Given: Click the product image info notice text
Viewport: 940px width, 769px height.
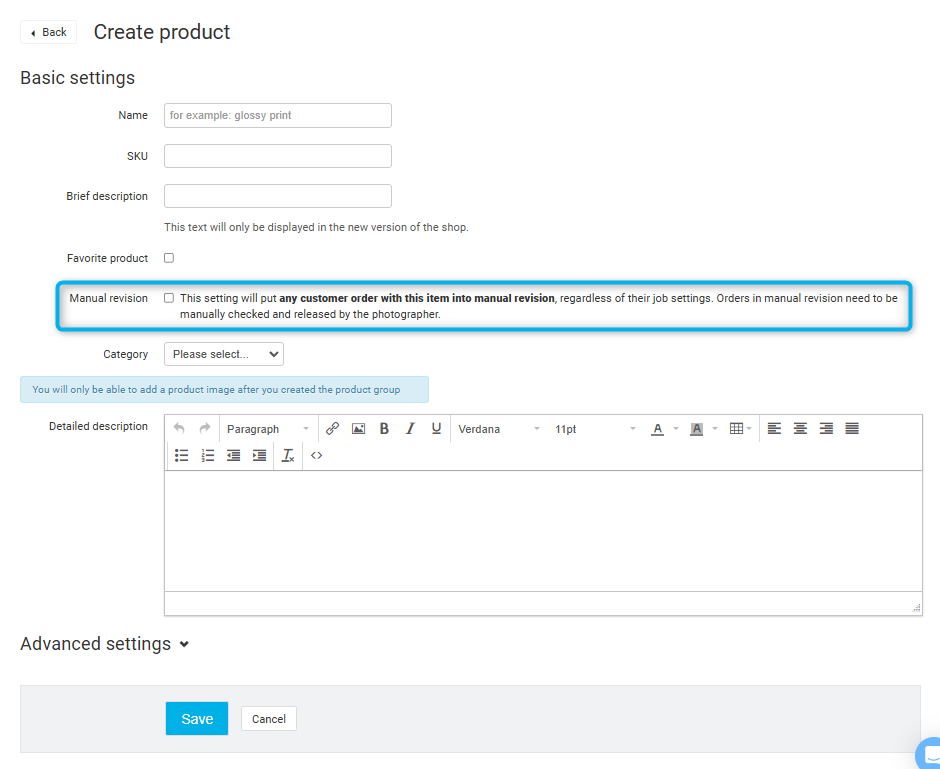Looking at the screenshot, I should [216, 390].
